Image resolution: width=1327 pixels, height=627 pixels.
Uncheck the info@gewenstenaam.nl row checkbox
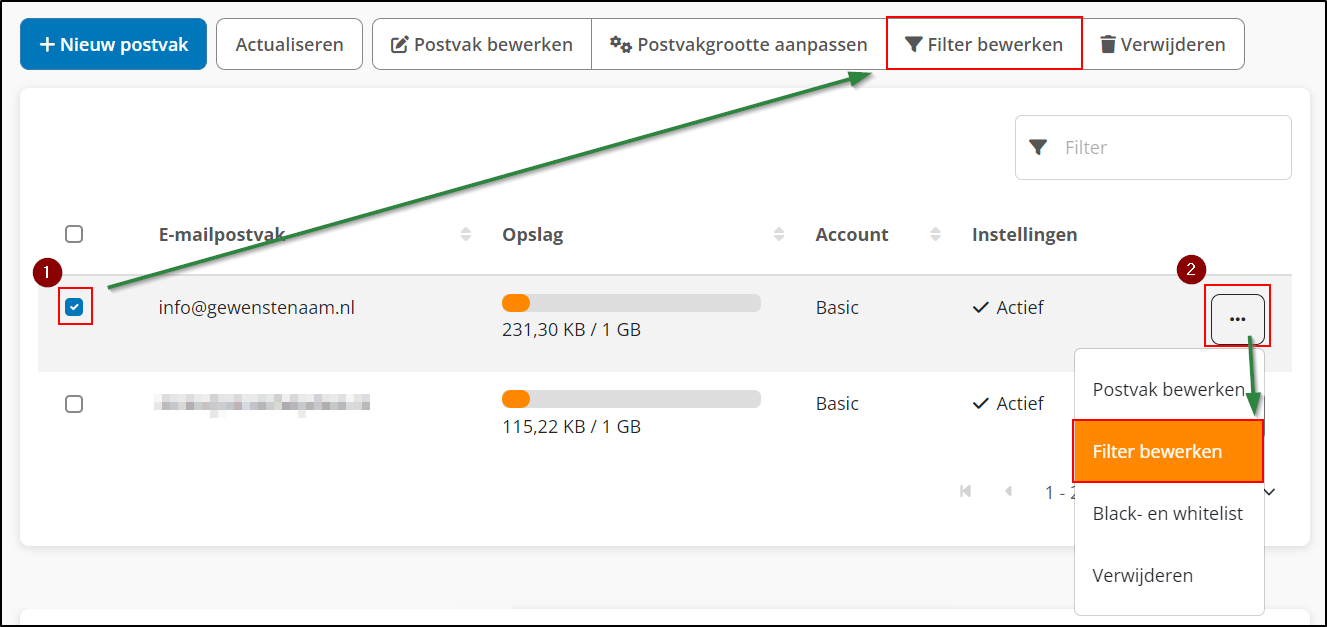tap(74, 307)
